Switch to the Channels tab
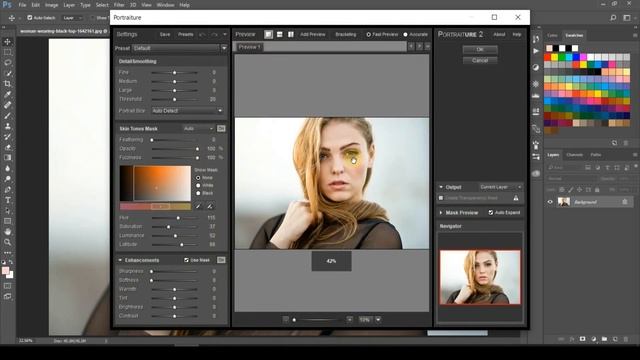 (574, 155)
